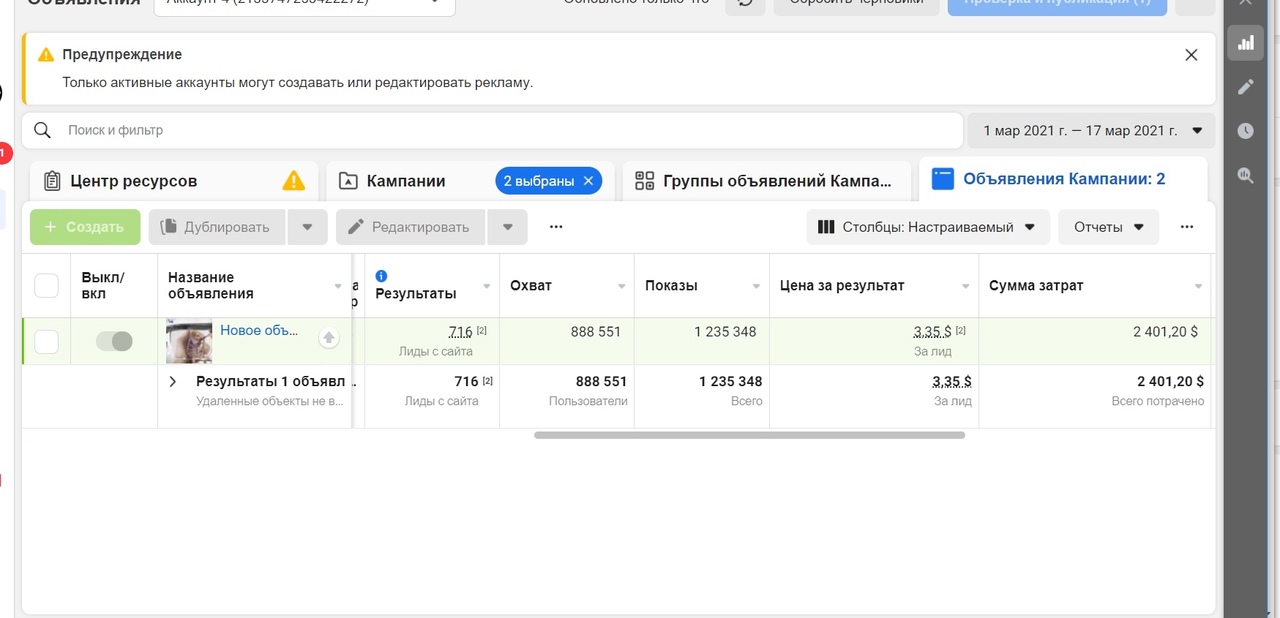The image size is (1280, 618).
Task: Tick the select-all checkbox in the header
Action: click(46, 285)
